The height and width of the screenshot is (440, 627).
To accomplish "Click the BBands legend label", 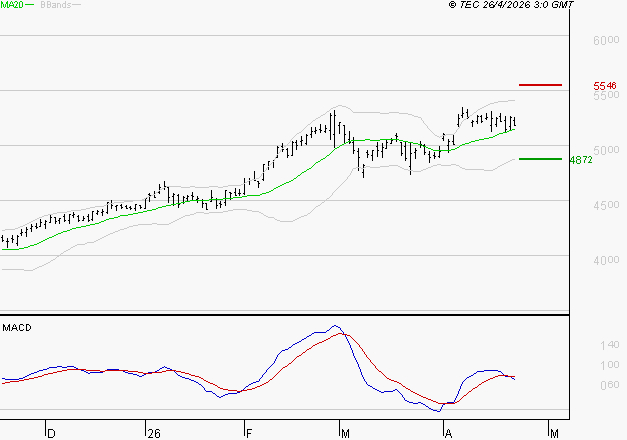I will (56, 5).
